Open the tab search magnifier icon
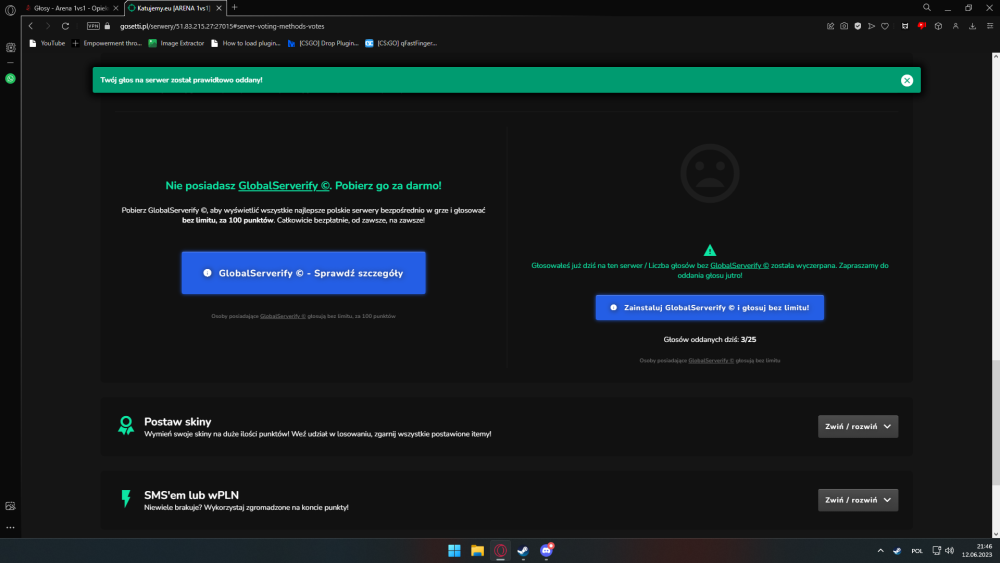1000x563 pixels. coord(927,8)
